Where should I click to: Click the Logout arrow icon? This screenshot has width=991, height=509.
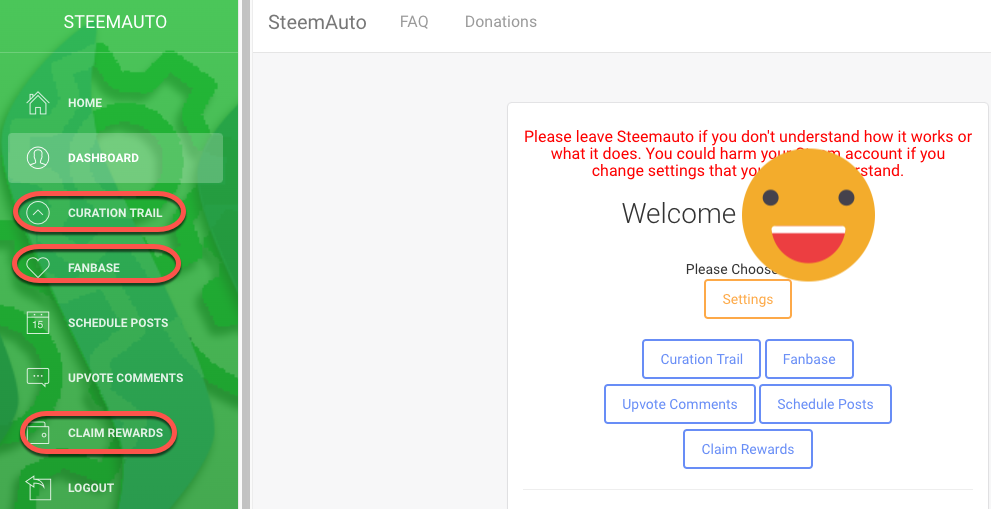click(x=38, y=488)
